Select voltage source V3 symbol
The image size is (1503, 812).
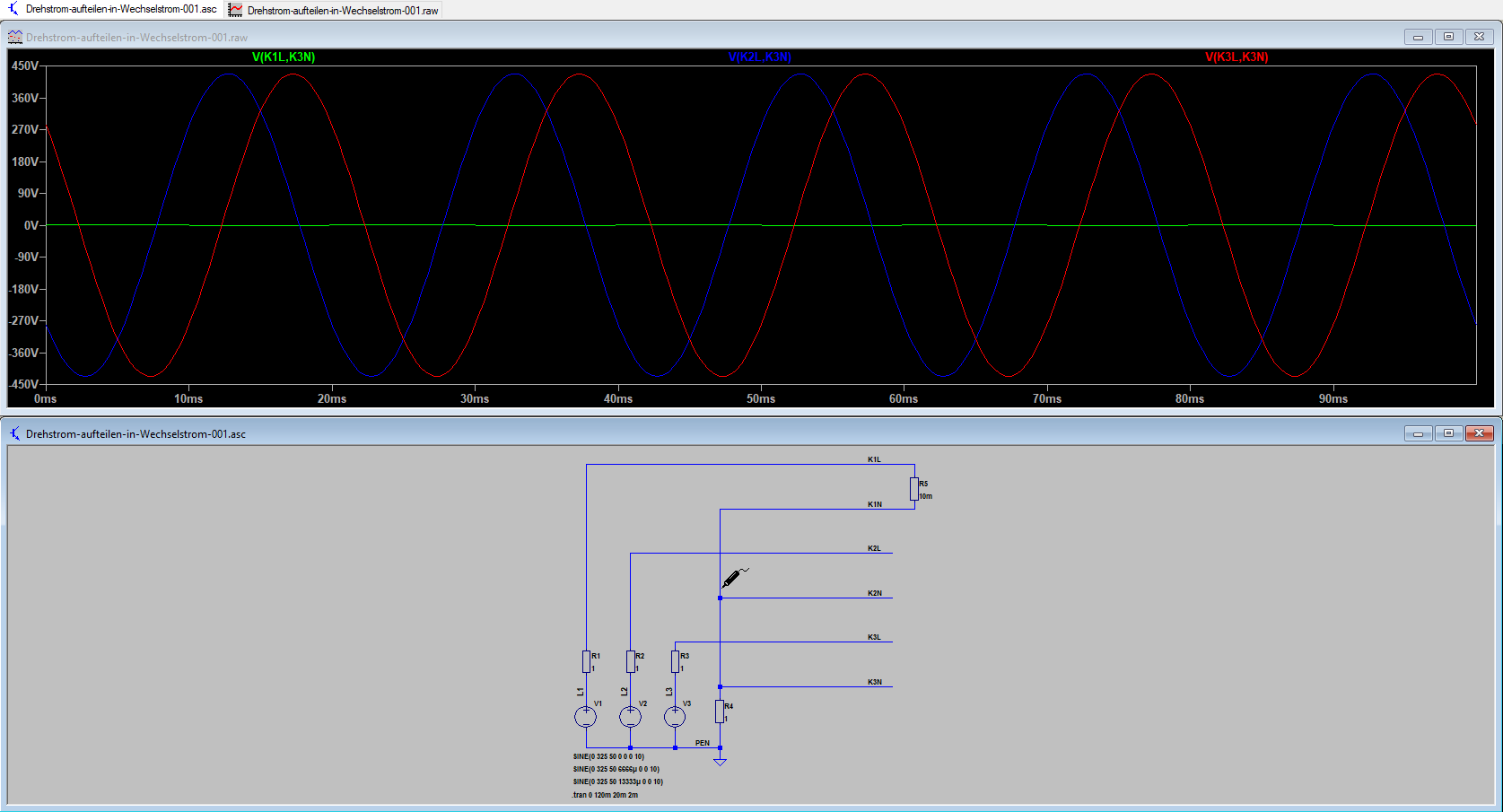tap(675, 717)
